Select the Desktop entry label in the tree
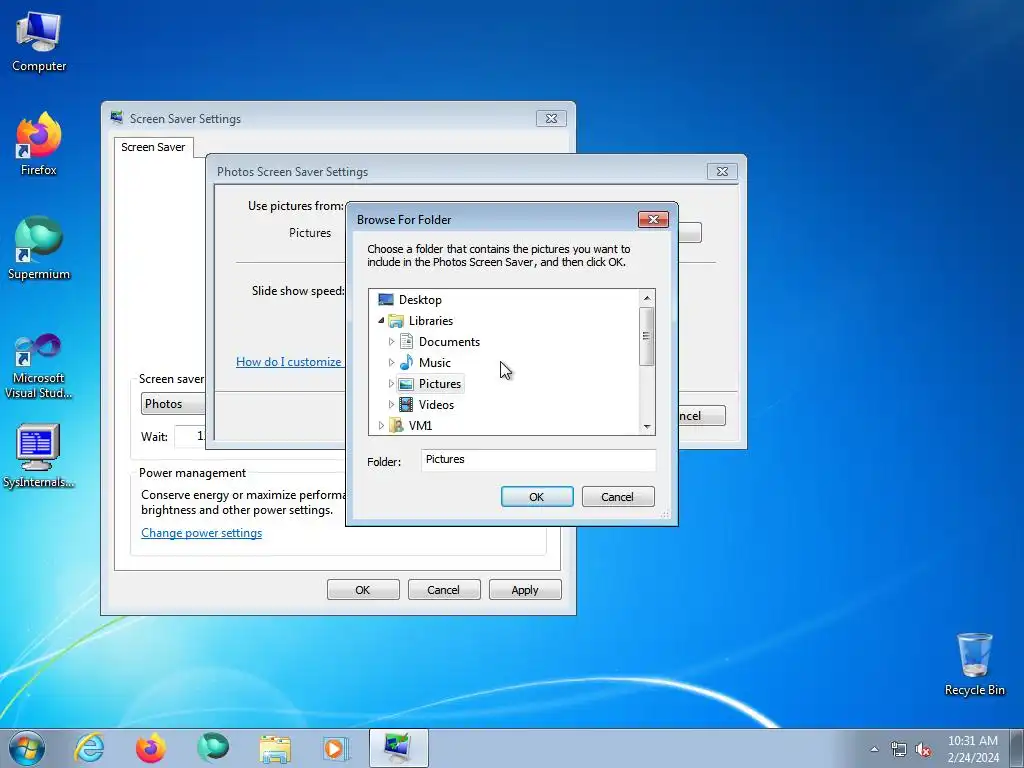Image resolution: width=1024 pixels, height=768 pixels. pos(420,300)
